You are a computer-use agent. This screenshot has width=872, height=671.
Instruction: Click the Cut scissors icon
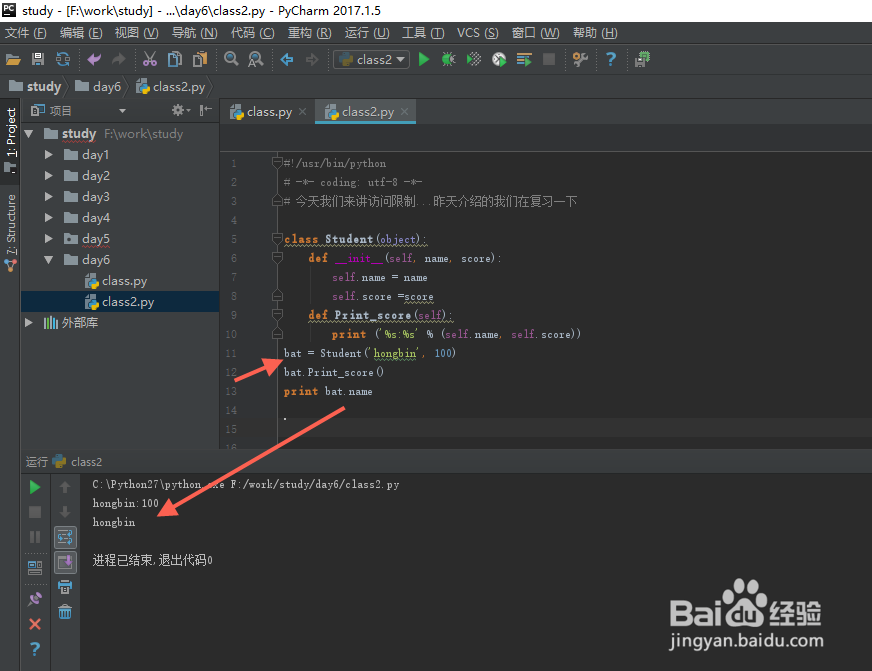(x=150, y=59)
